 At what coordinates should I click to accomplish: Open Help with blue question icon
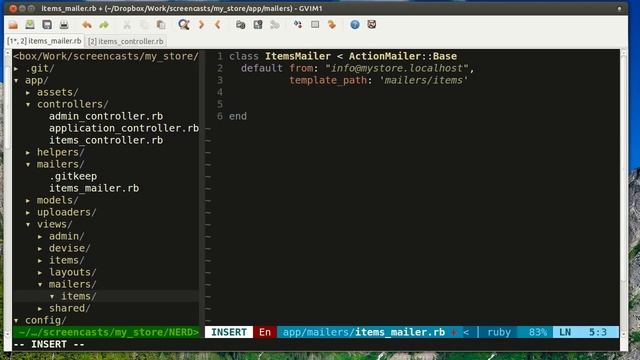click(x=355, y=25)
